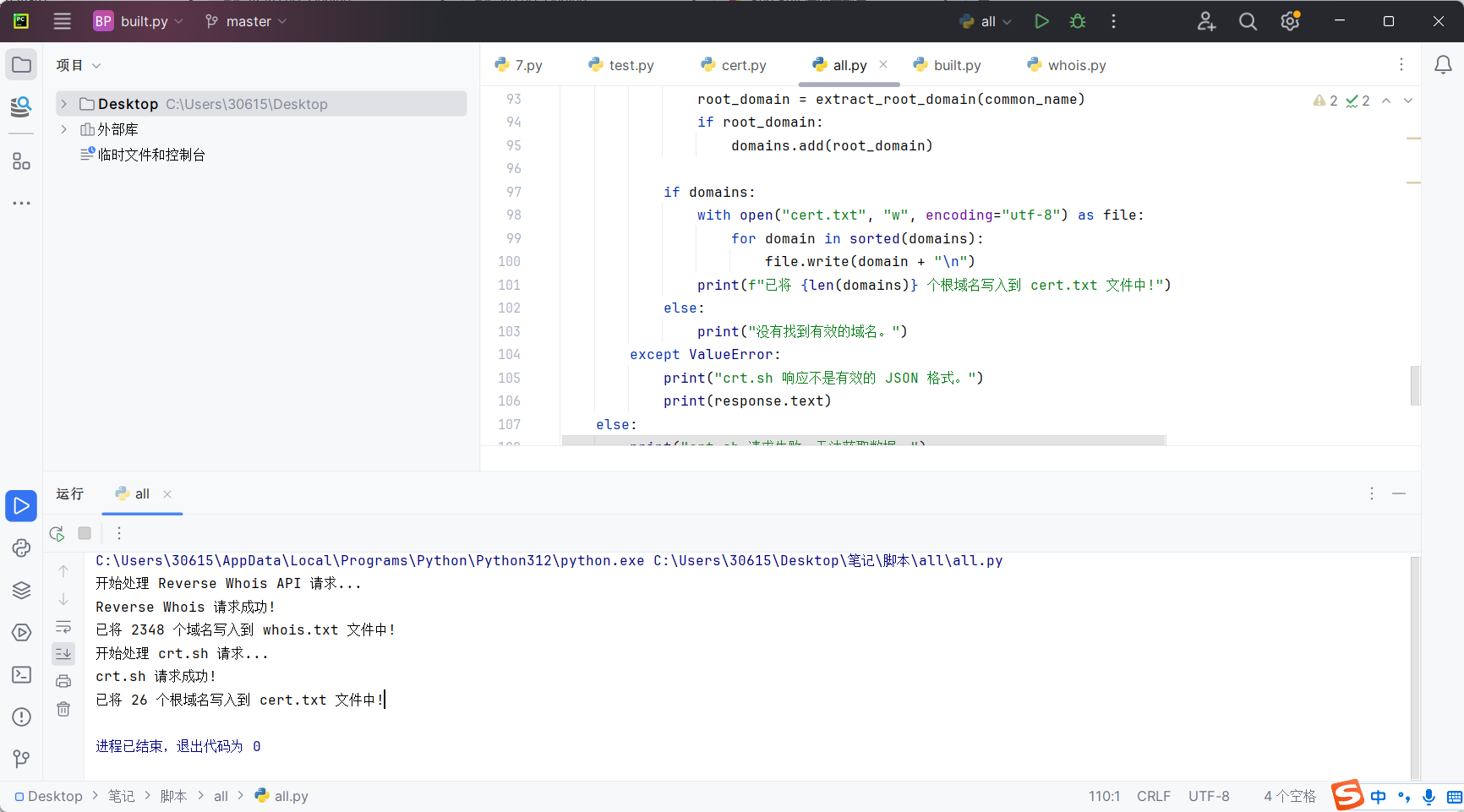Open Search Everywhere magnifier

1248,21
